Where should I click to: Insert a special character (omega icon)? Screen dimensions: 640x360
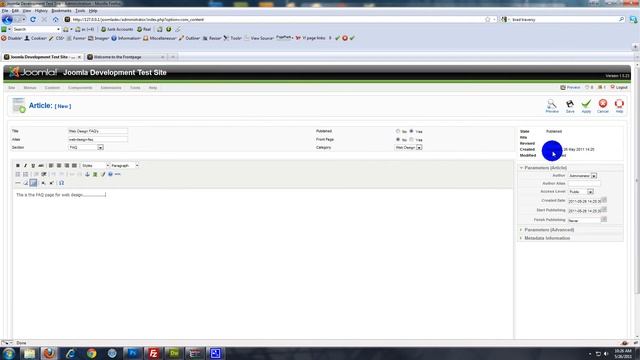61,183
